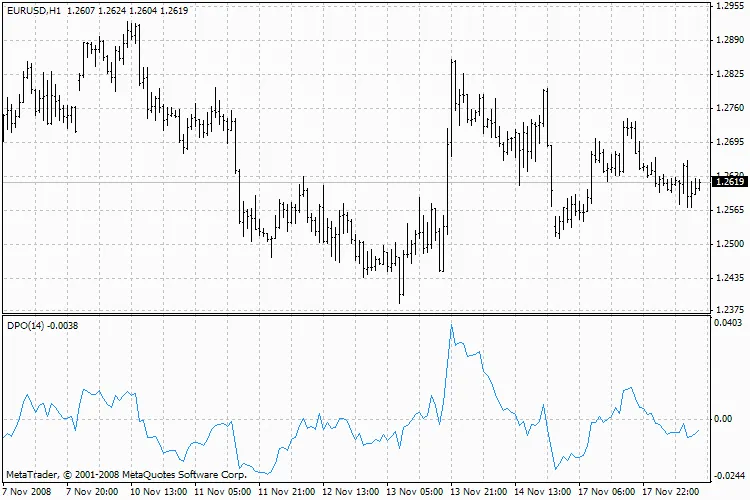This screenshot has height=500, width=750.
Task: Select the 6 Nov 2008 time label
Action: pos(26,492)
